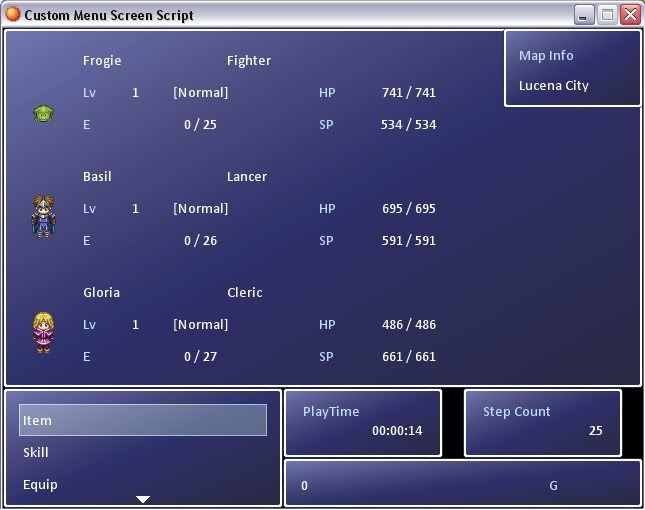Click the G currency label
645x510 pixels.
tap(554, 486)
